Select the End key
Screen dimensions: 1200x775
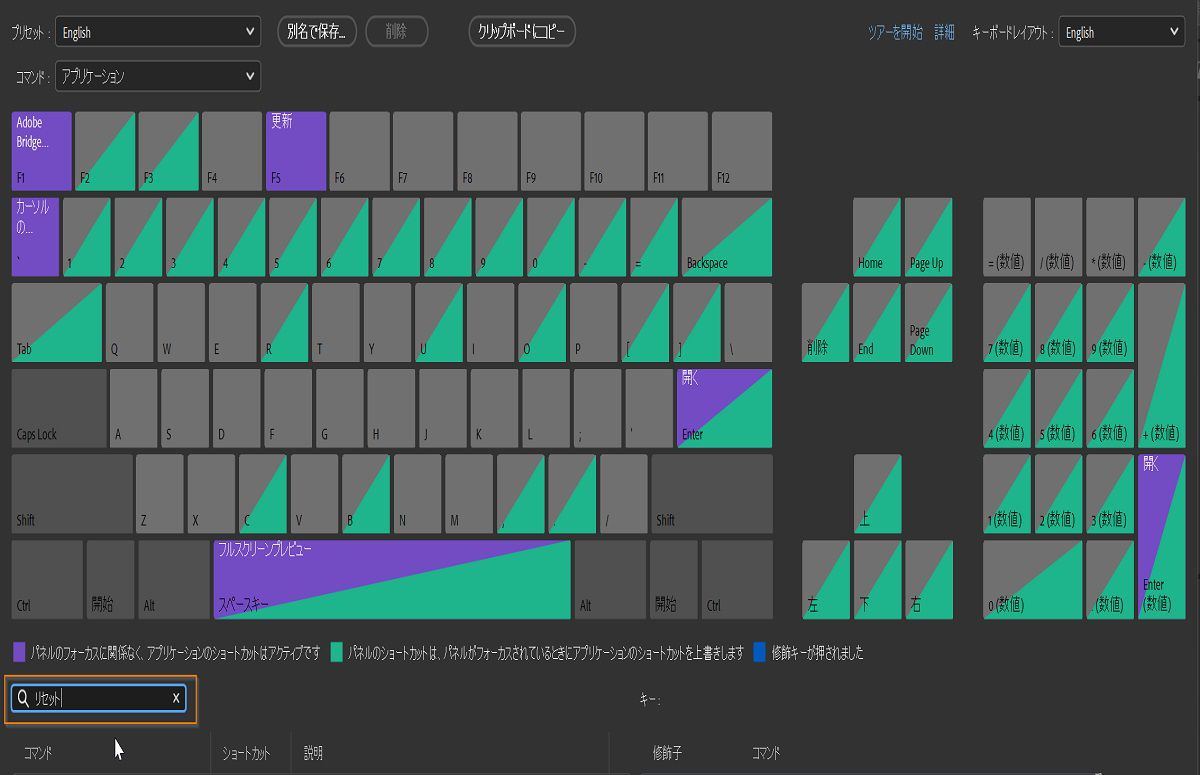click(877, 322)
